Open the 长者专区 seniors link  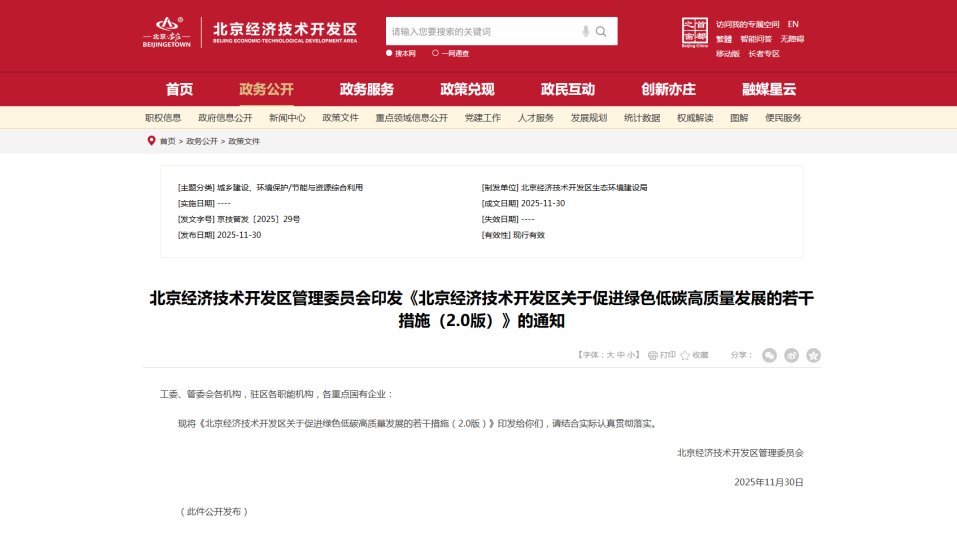pyautogui.click(x=764, y=54)
